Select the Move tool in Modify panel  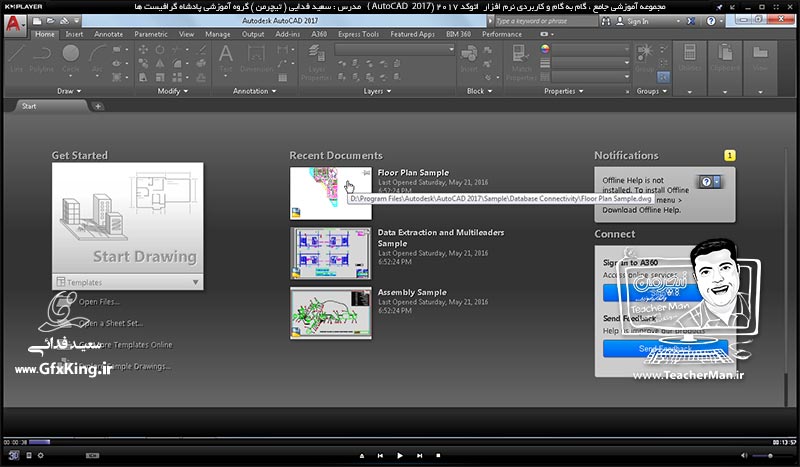[x=143, y=50]
